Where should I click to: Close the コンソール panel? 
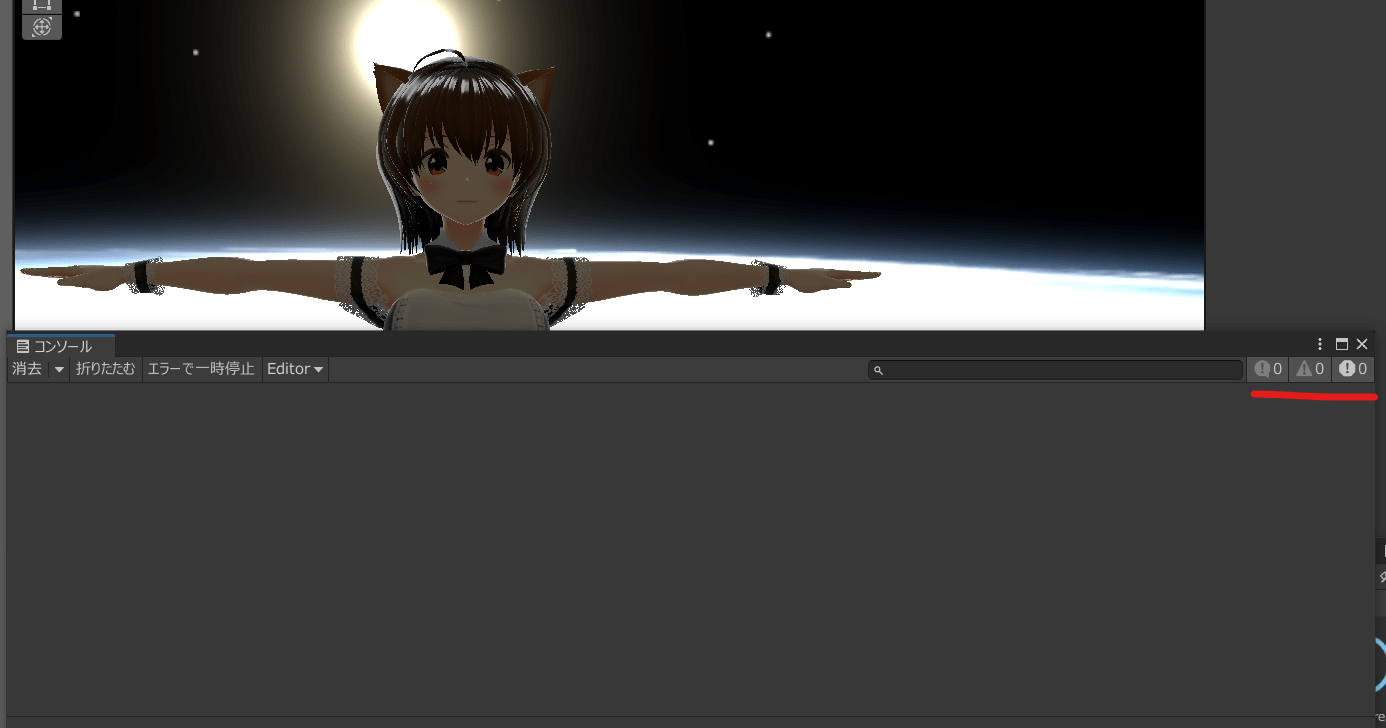pos(1362,344)
